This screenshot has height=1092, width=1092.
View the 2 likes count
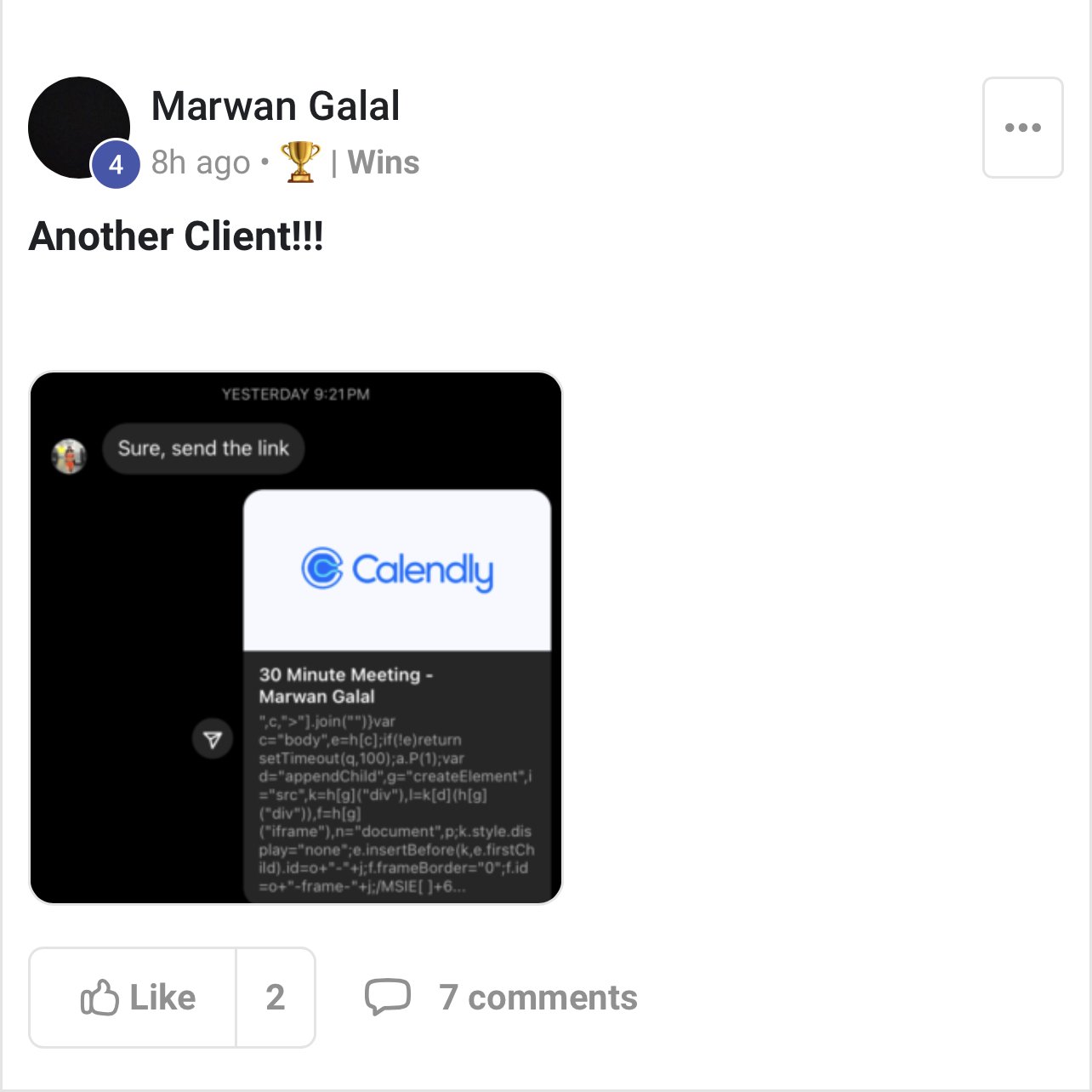point(275,998)
